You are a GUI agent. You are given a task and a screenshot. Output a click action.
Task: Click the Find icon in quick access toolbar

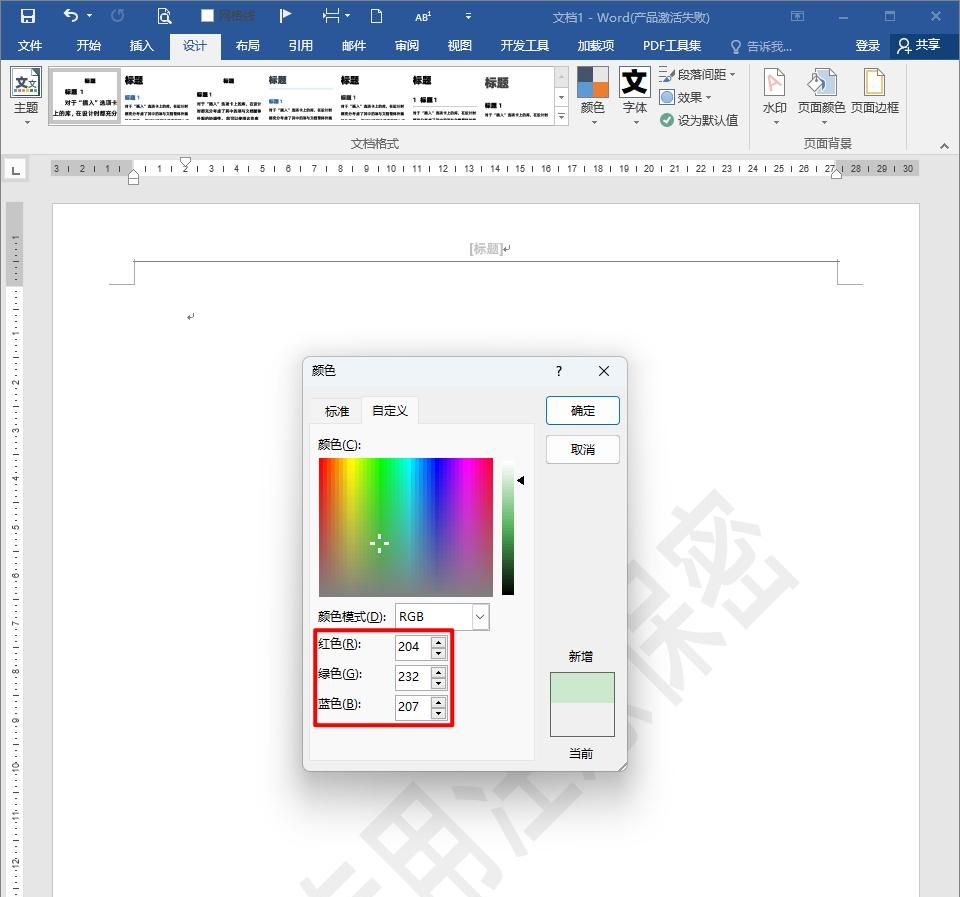point(165,16)
